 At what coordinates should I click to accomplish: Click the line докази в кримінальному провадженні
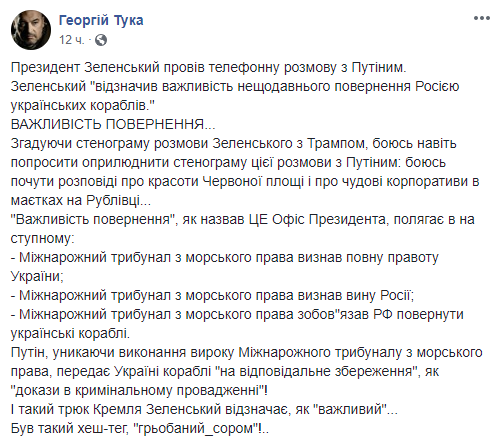pos(139,390)
